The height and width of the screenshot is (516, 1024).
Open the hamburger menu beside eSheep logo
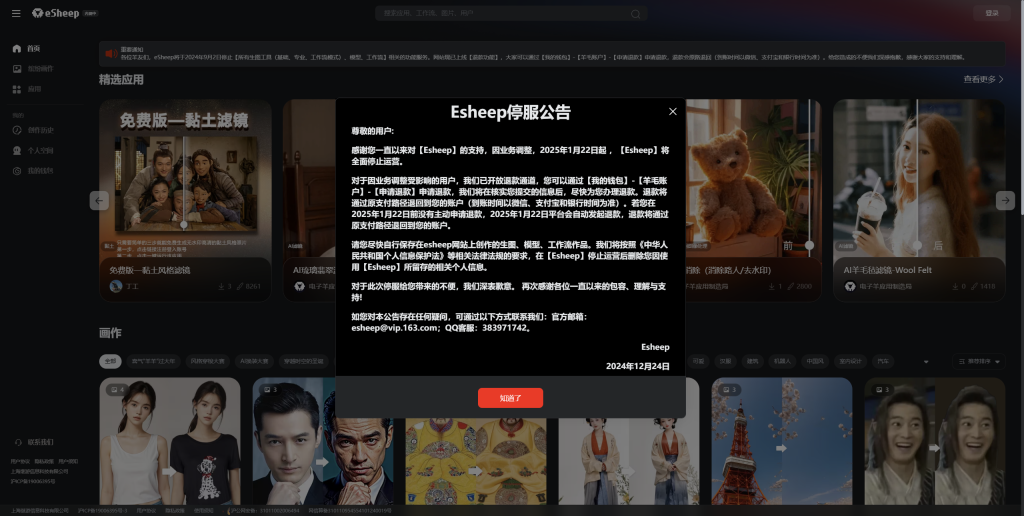point(16,13)
